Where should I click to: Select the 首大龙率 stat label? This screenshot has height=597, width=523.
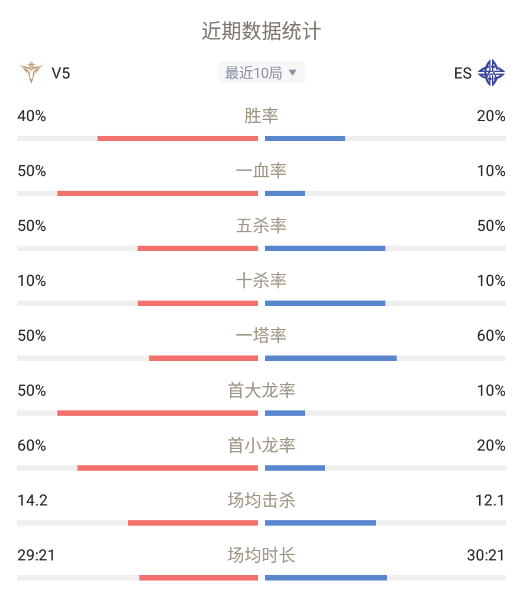pos(261,390)
